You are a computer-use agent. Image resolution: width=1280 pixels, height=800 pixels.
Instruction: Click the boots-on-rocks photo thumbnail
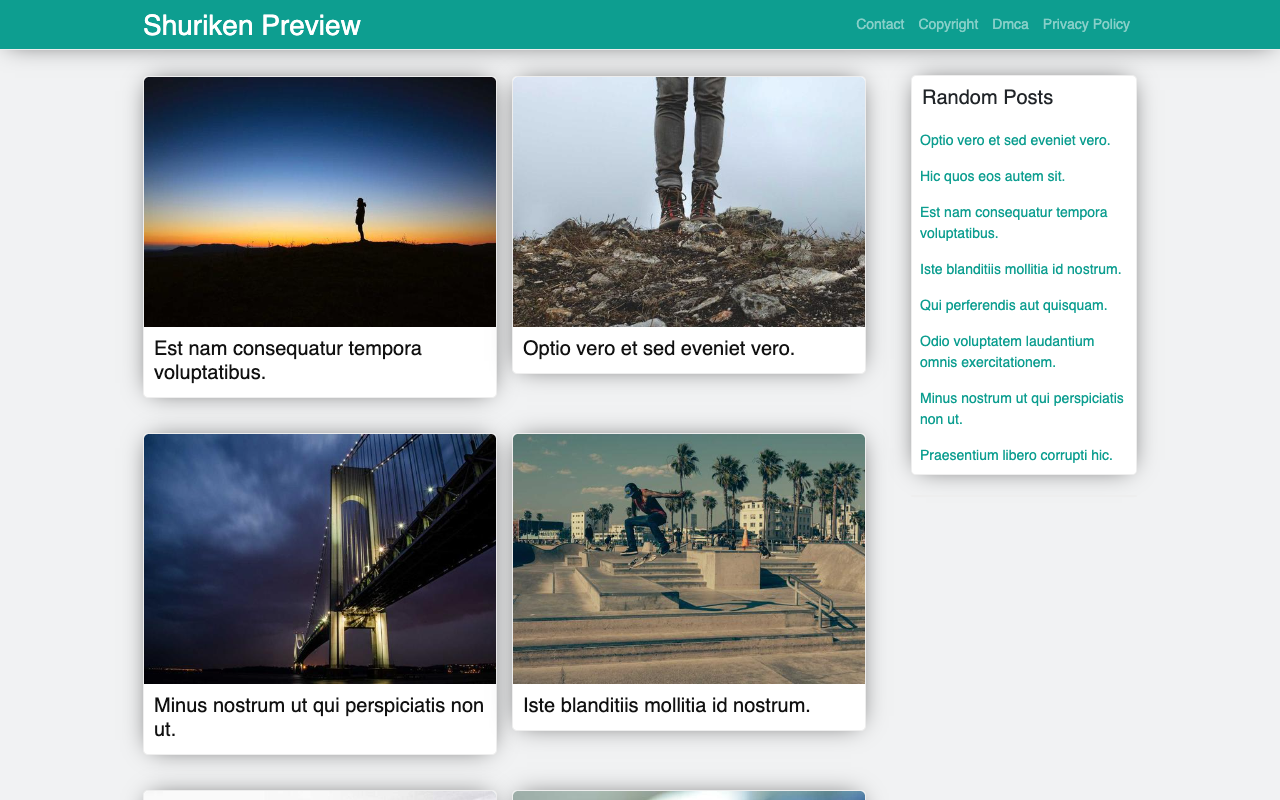coord(688,201)
